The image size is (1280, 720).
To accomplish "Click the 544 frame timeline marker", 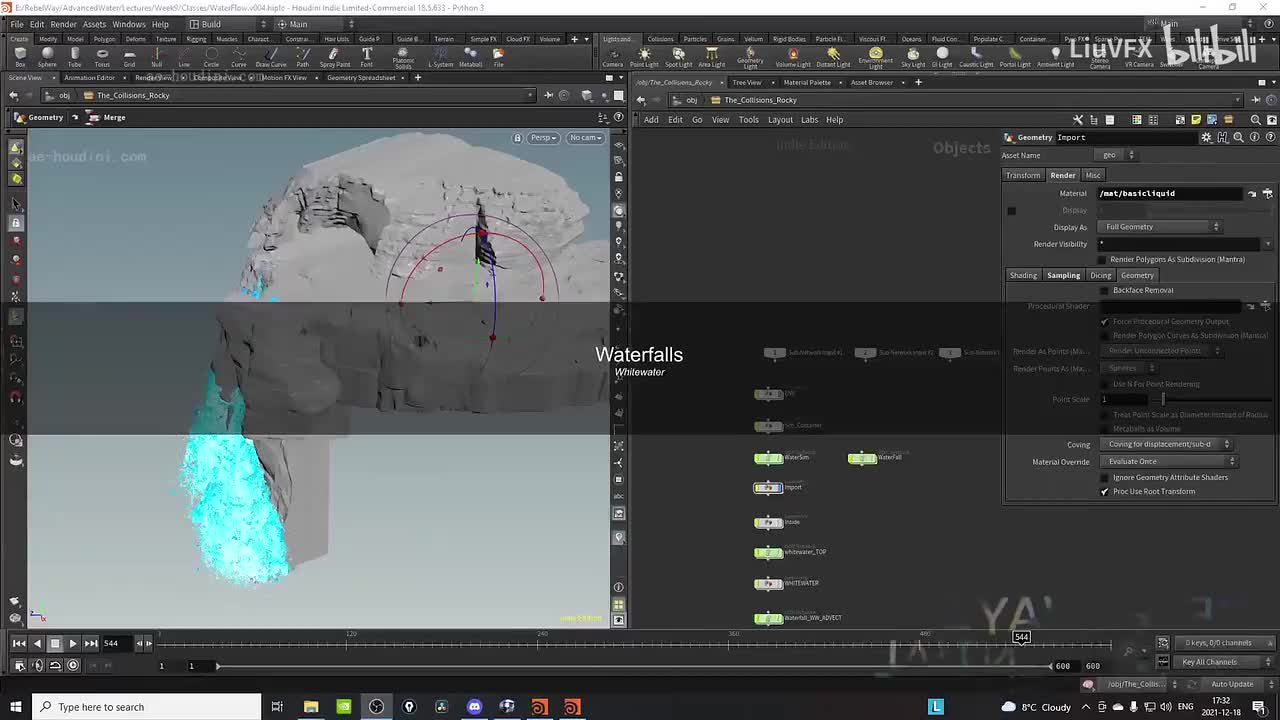I will pyautogui.click(x=1021, y=637).
